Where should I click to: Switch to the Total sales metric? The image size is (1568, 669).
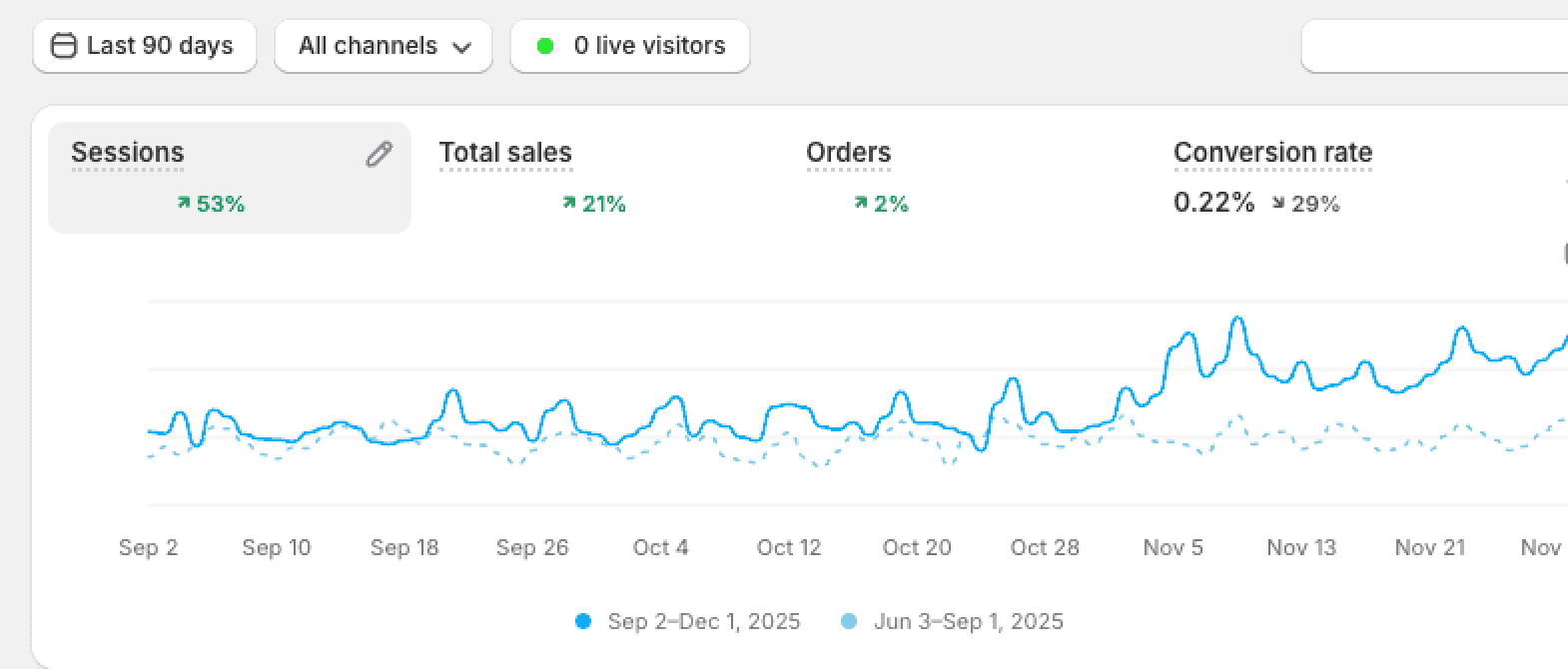pos(505,153)
